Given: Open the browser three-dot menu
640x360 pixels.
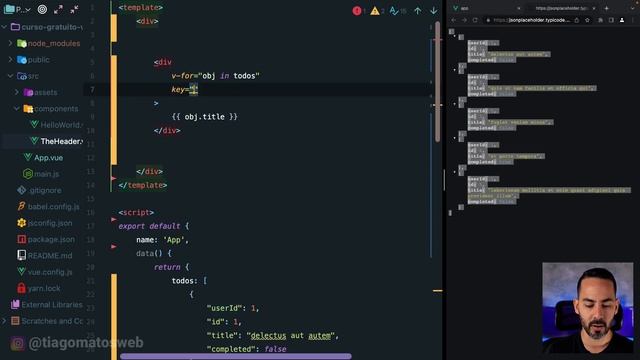Looking at the screenshot, I should click(x=633, y=20).
